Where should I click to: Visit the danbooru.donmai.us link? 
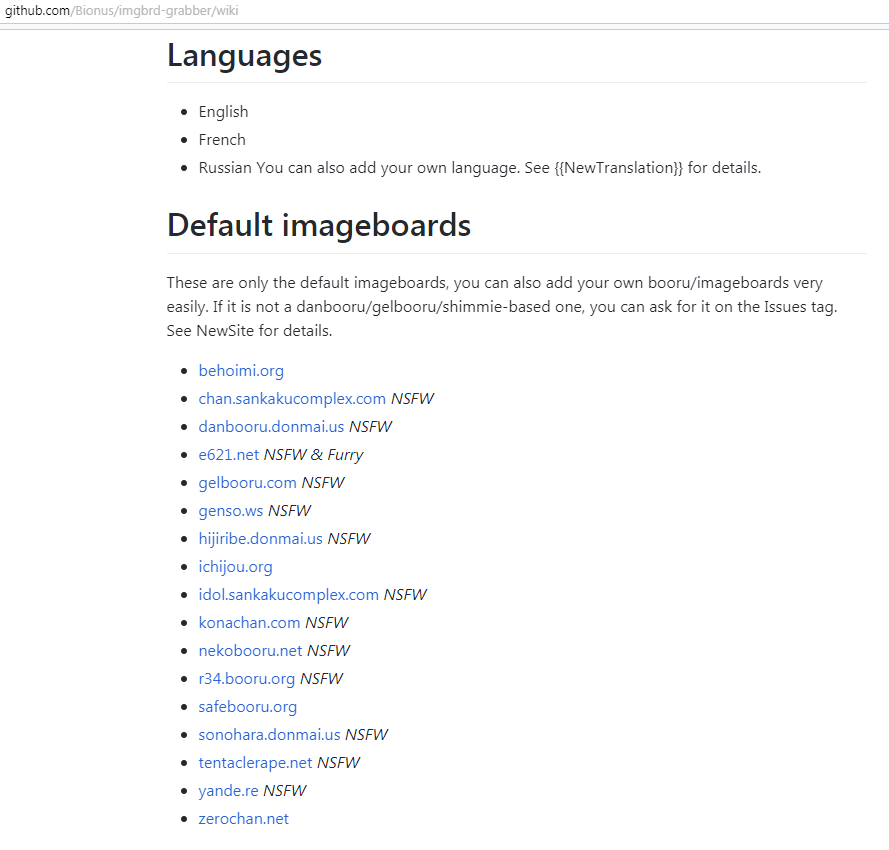[x=271, y=426]
